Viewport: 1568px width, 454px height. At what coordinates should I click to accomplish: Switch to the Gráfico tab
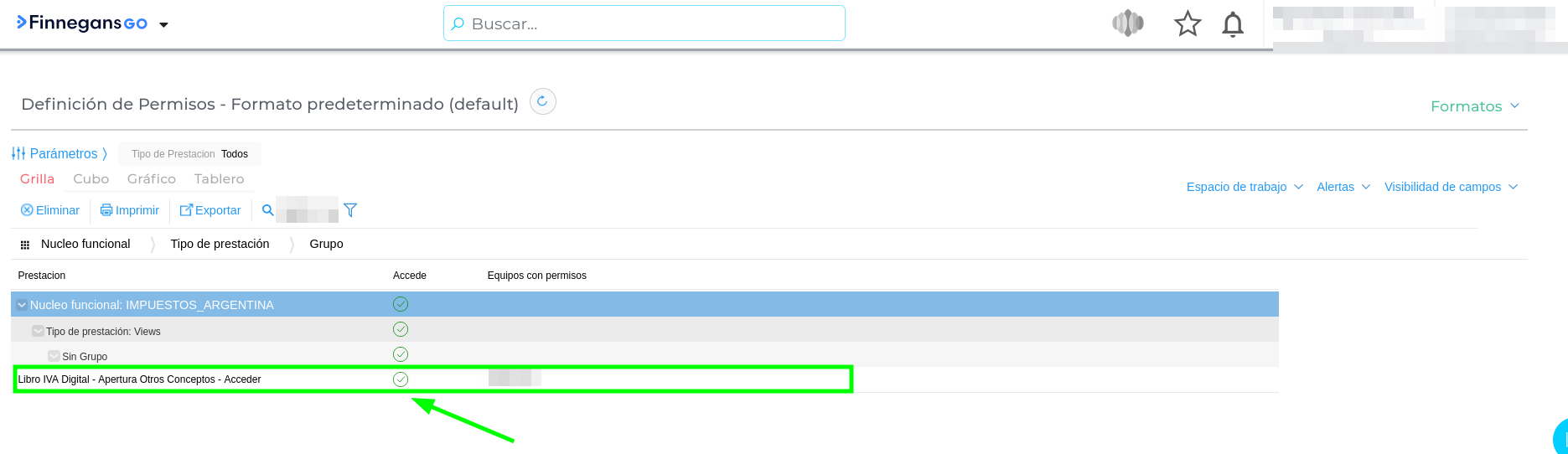pos(151,179)
